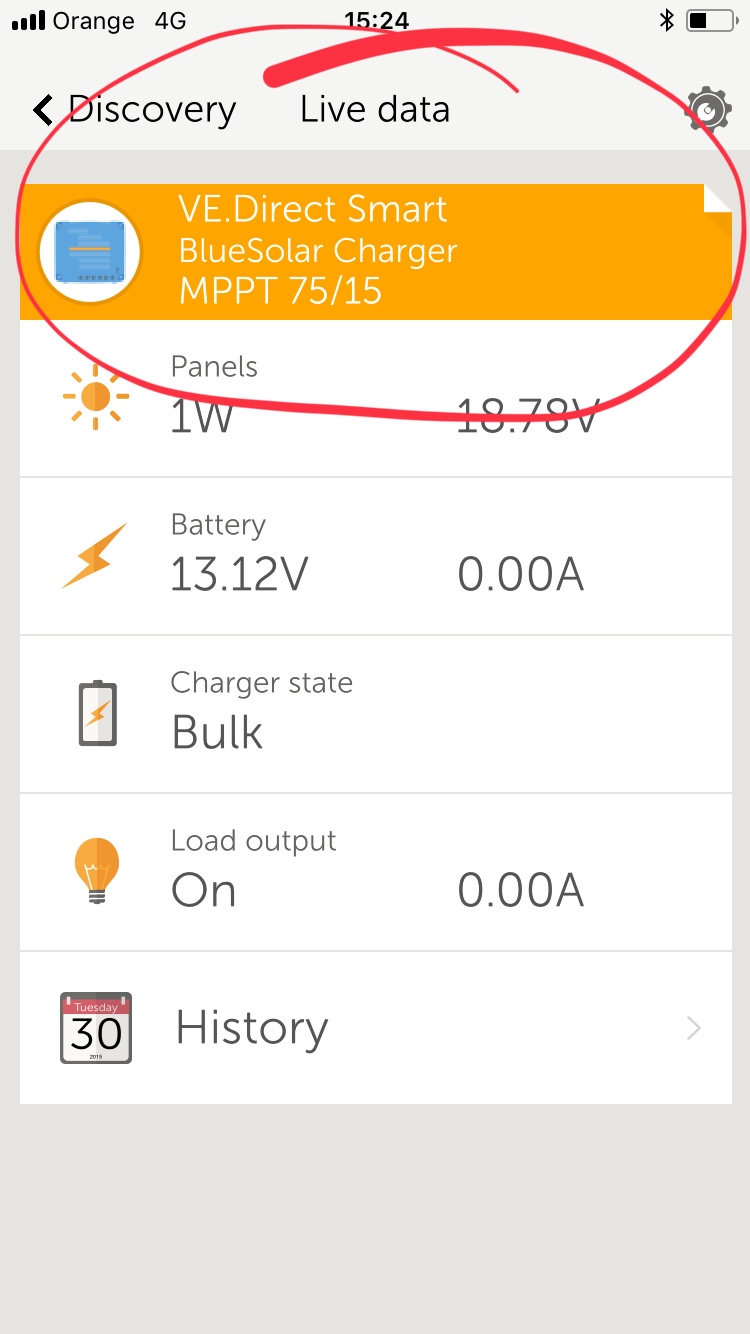Viewport: 750px width, 1334px height.
Task: Tap the sun icon for Panels
Action: (x=96, y=397)
